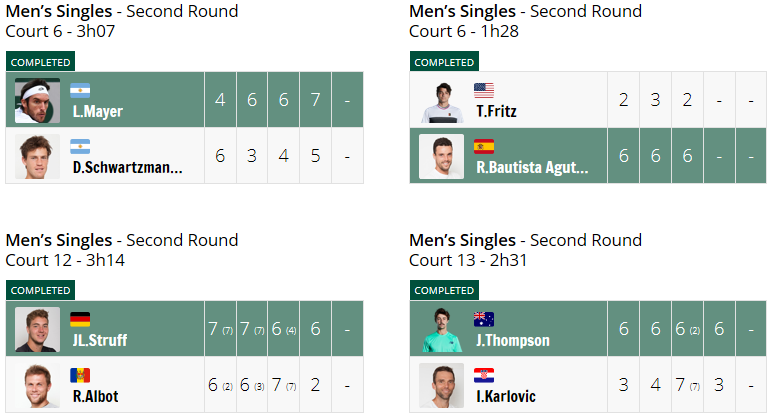Image resolution: width=772 pixels, height=419 pixels.
Task: Open R.Albot player photo
Action: 37,386
